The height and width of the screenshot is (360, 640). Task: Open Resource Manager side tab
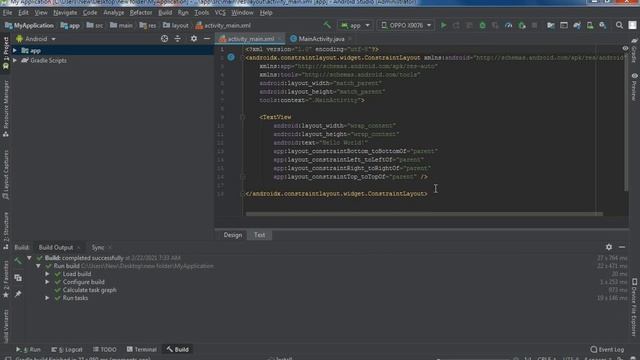click(x=5, y=109)
